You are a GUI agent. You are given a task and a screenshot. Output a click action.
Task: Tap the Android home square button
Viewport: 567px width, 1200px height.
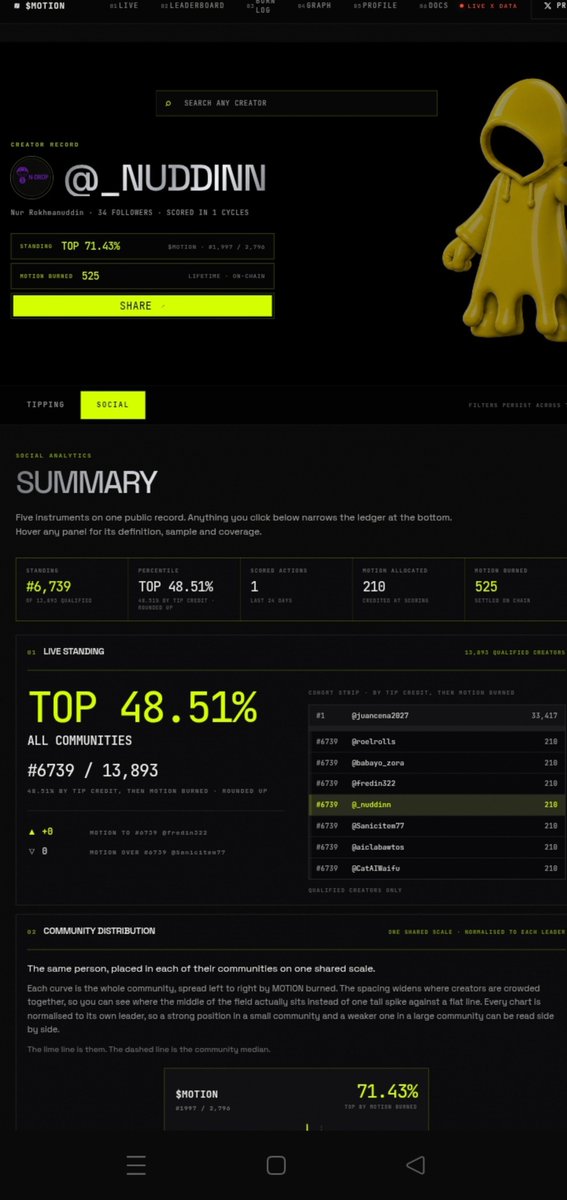pyautogui.click(x=276, y=1165)
